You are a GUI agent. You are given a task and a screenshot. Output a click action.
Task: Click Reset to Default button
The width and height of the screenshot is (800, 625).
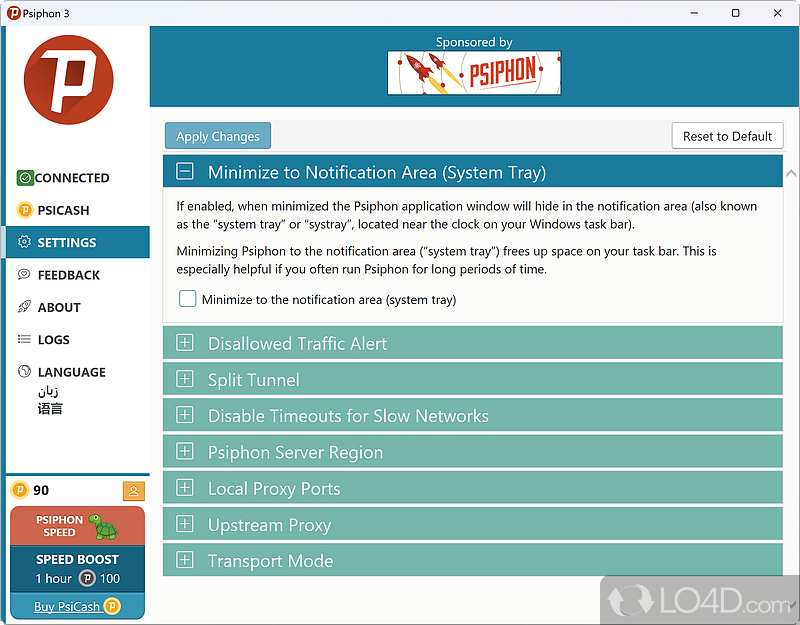coord(728,136)
